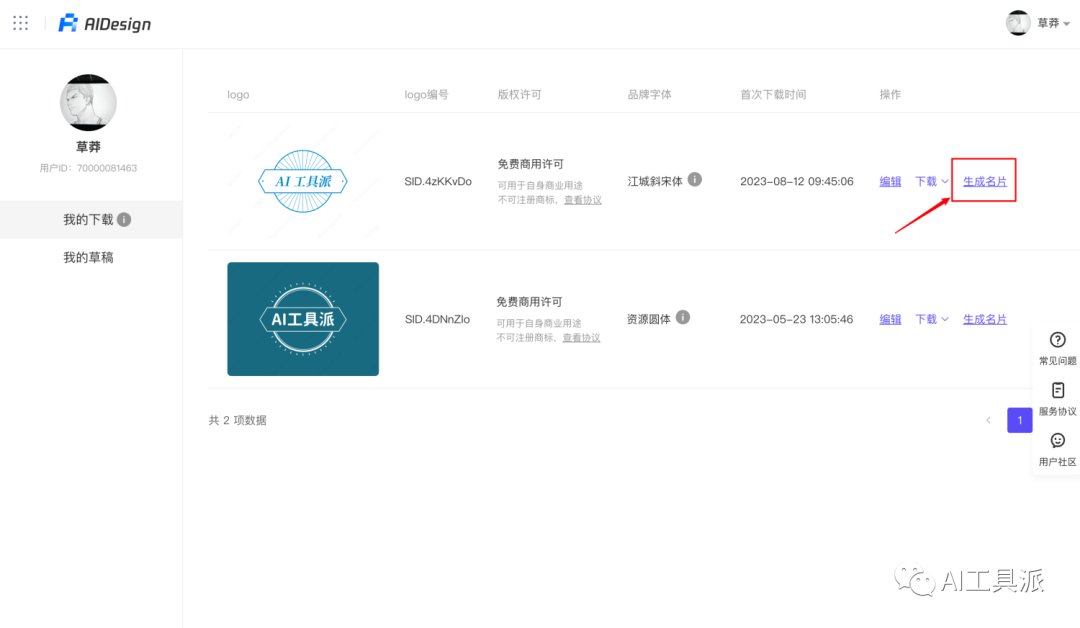Open the apps grid menu icon
Viewport: 1080px width, 628px height.
pos(21,23)
